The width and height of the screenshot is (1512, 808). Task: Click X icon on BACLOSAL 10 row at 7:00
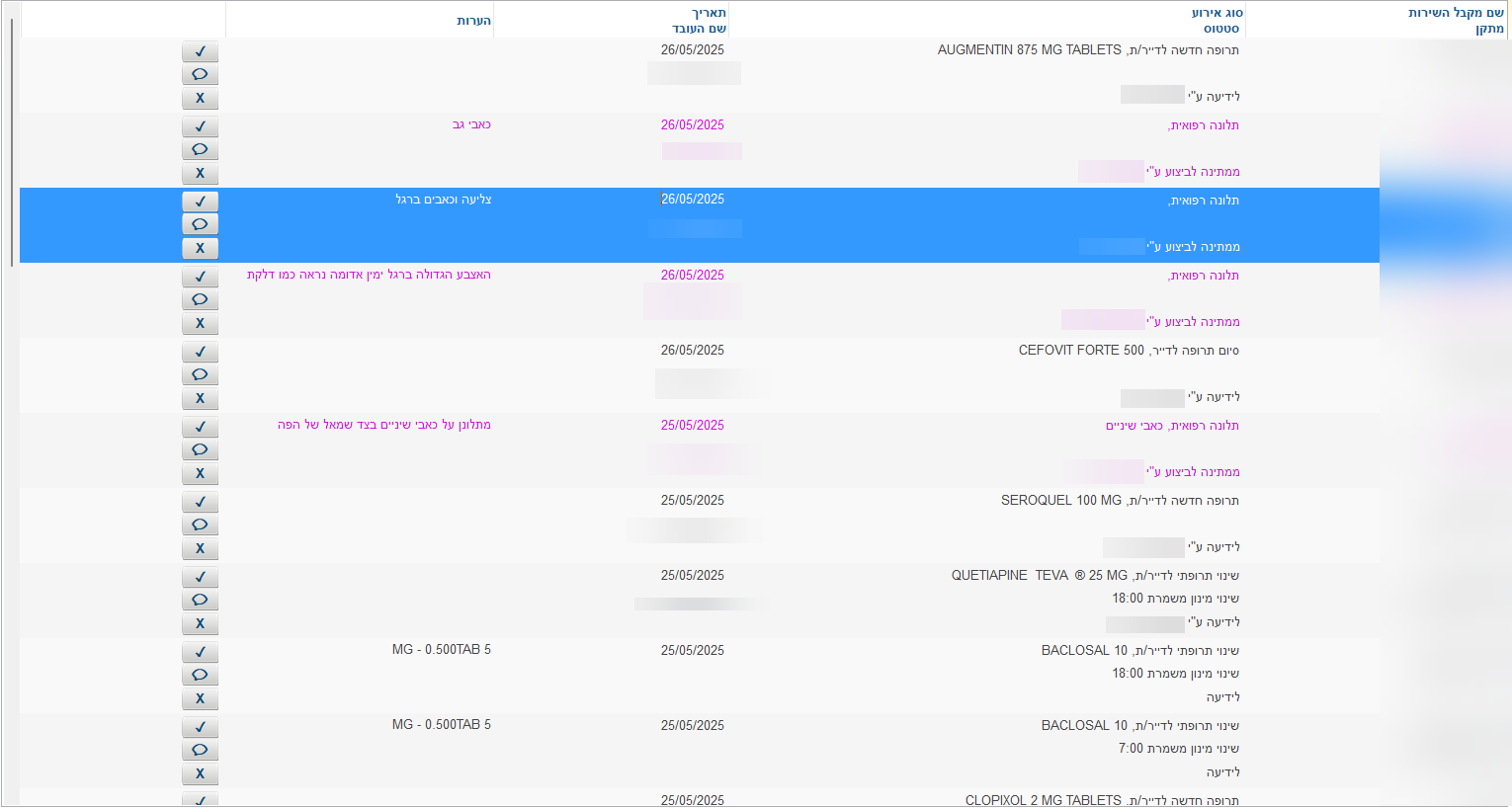pos(200,774)
